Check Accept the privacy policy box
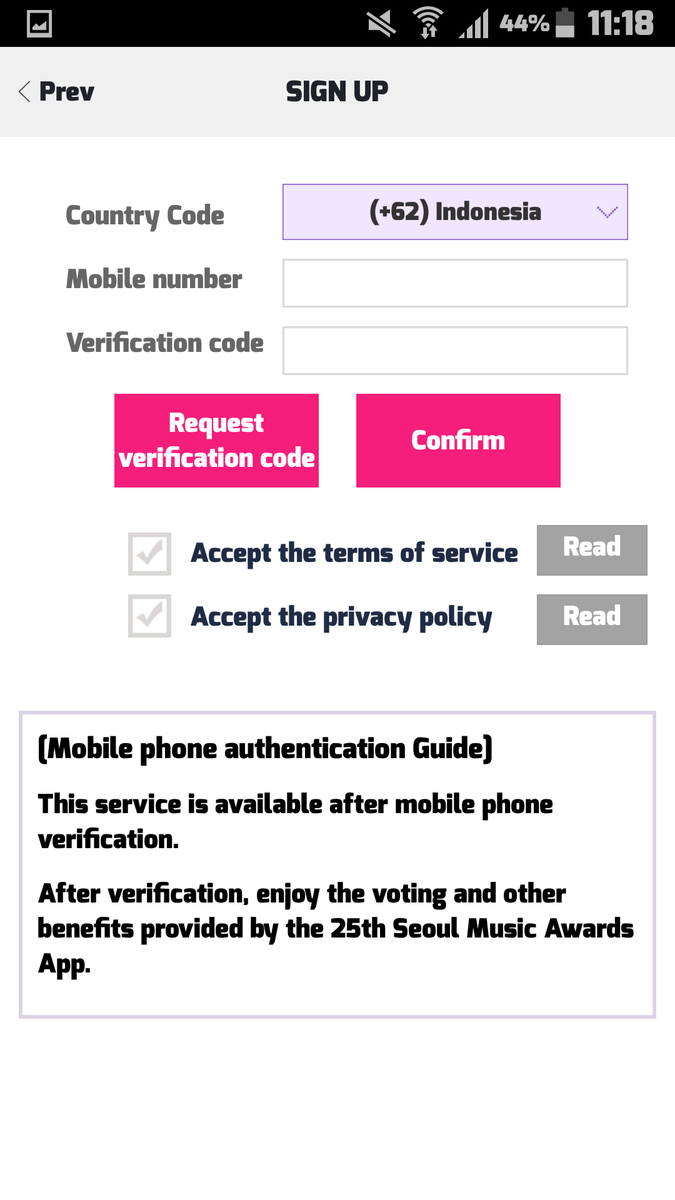675x1200 pixels. pyautogui.click(x=150, y=616)
